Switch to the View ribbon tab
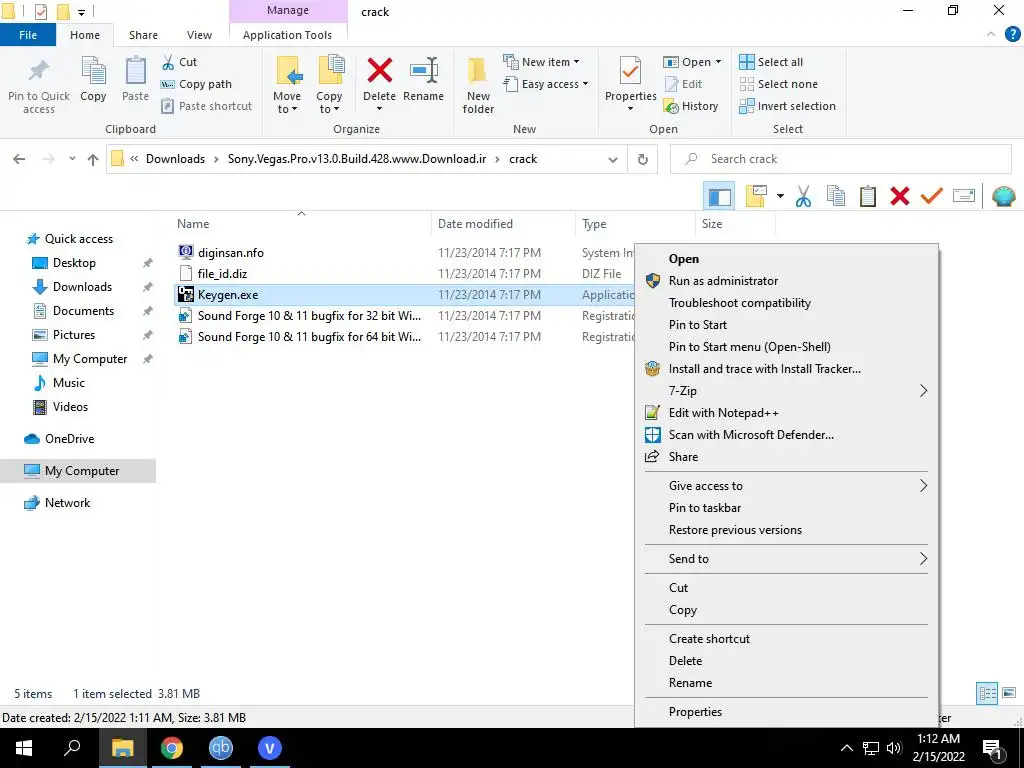This screenshot has width=1024, height=768. point(199,35)
